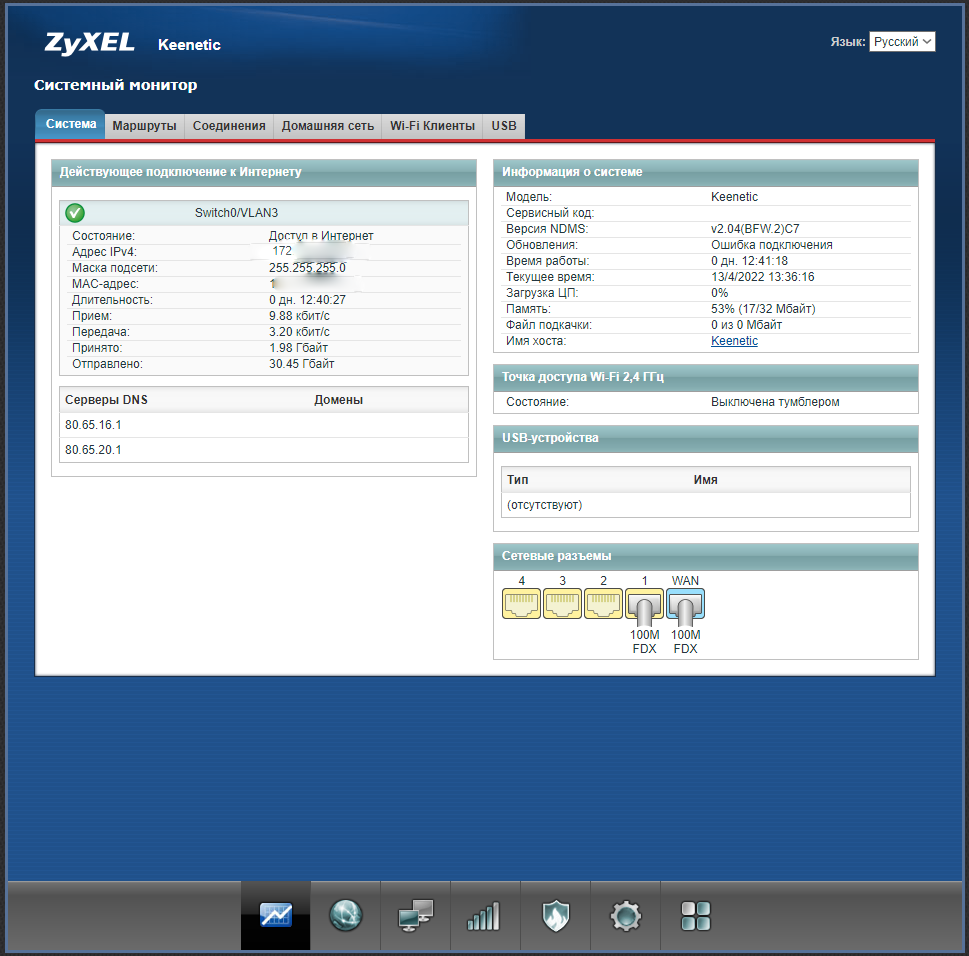Open the Applications four-squares icon
Screen dimensions: 969x956
(x=695, y=915)
